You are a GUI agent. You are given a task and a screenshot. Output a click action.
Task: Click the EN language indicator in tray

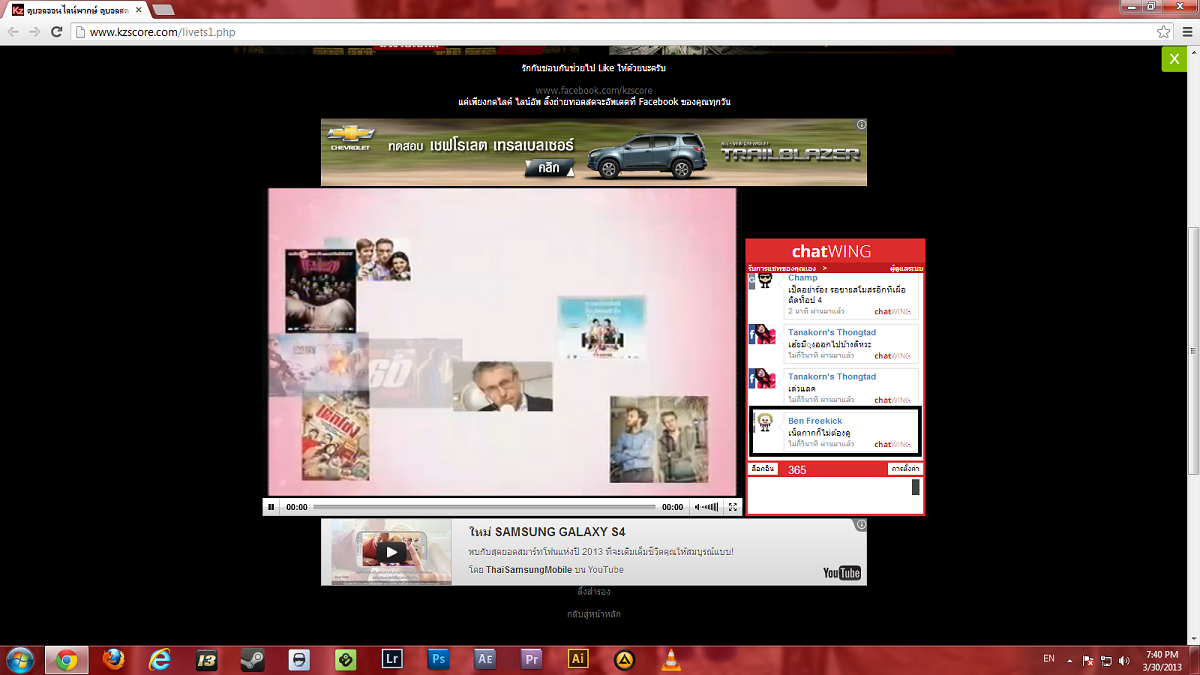(1049, 659)
